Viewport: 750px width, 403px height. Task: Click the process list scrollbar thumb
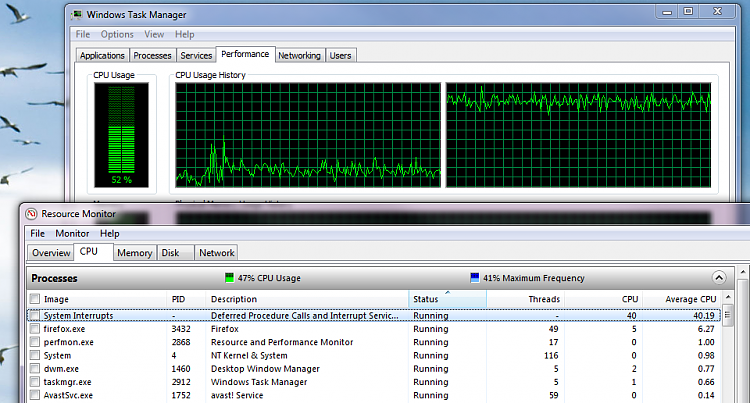728,315
